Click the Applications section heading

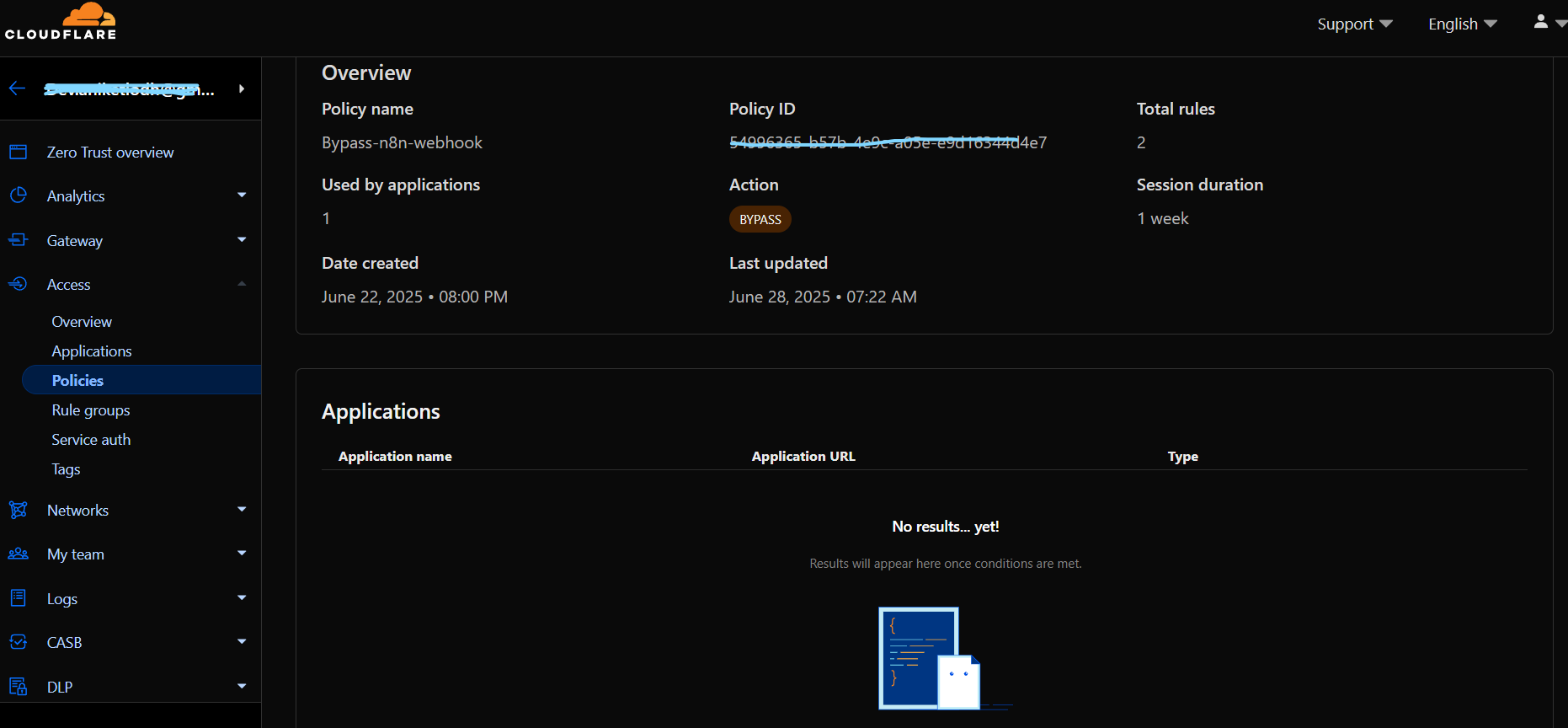pyautogui.click(x=381, y=411)
